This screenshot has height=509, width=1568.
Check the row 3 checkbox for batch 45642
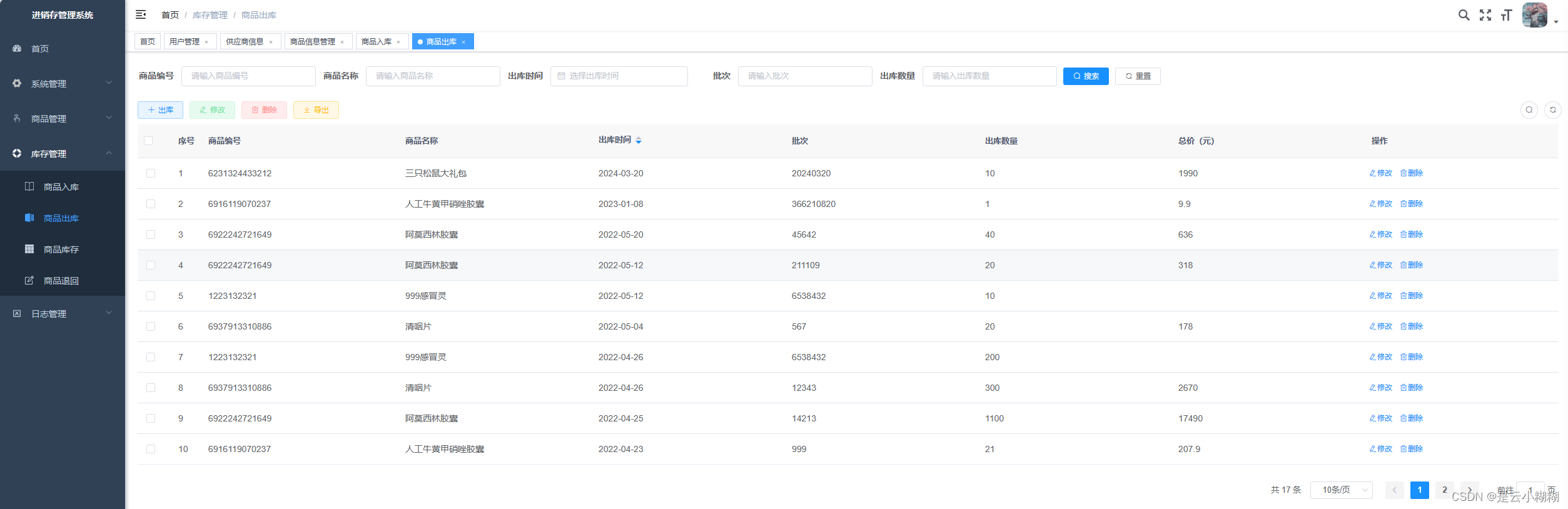[x=151, y=234]
